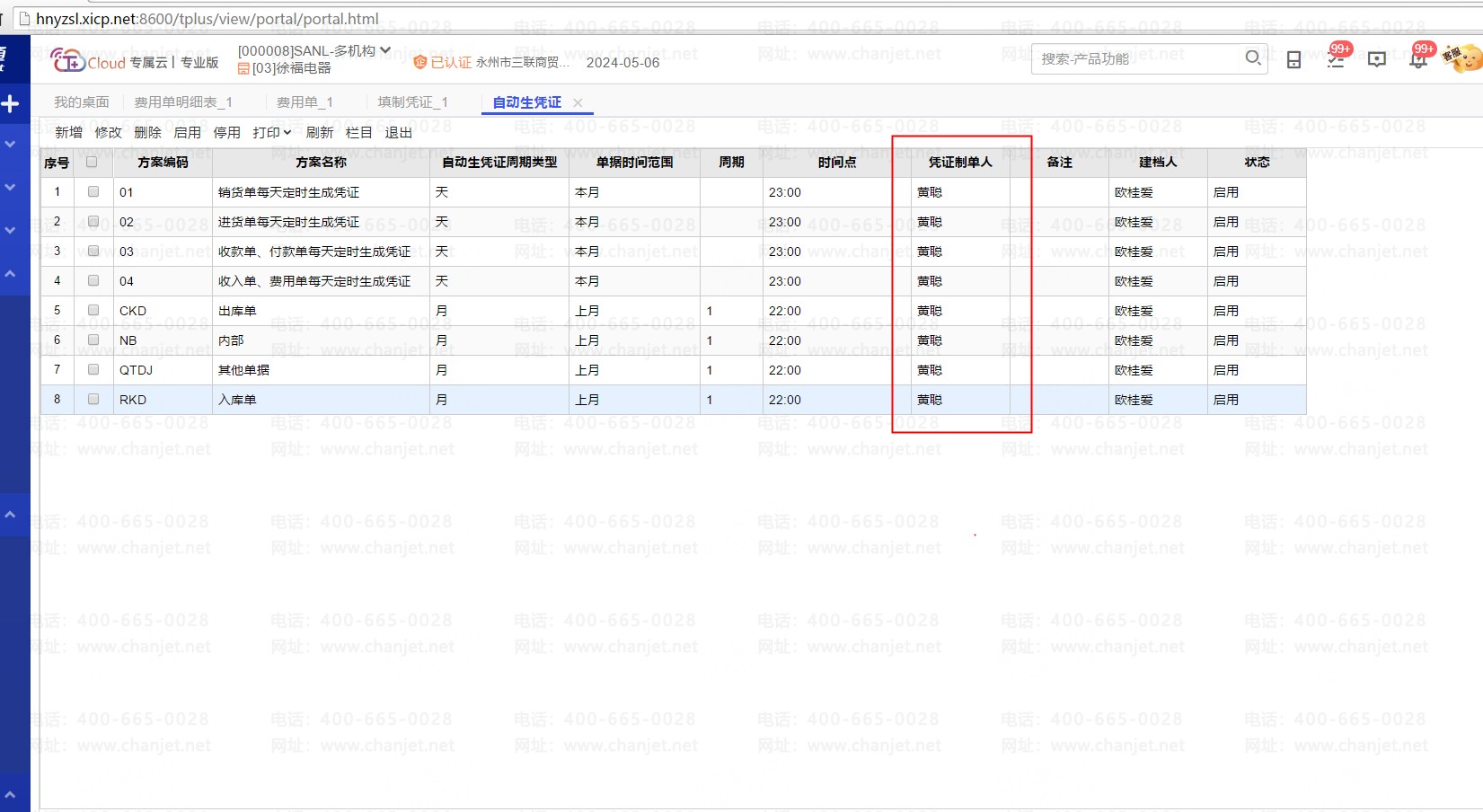Open the task list icon with 99+ badge
This screenshot has width=1483, height=812.
pyautogui.click(x=1336, y=60)
